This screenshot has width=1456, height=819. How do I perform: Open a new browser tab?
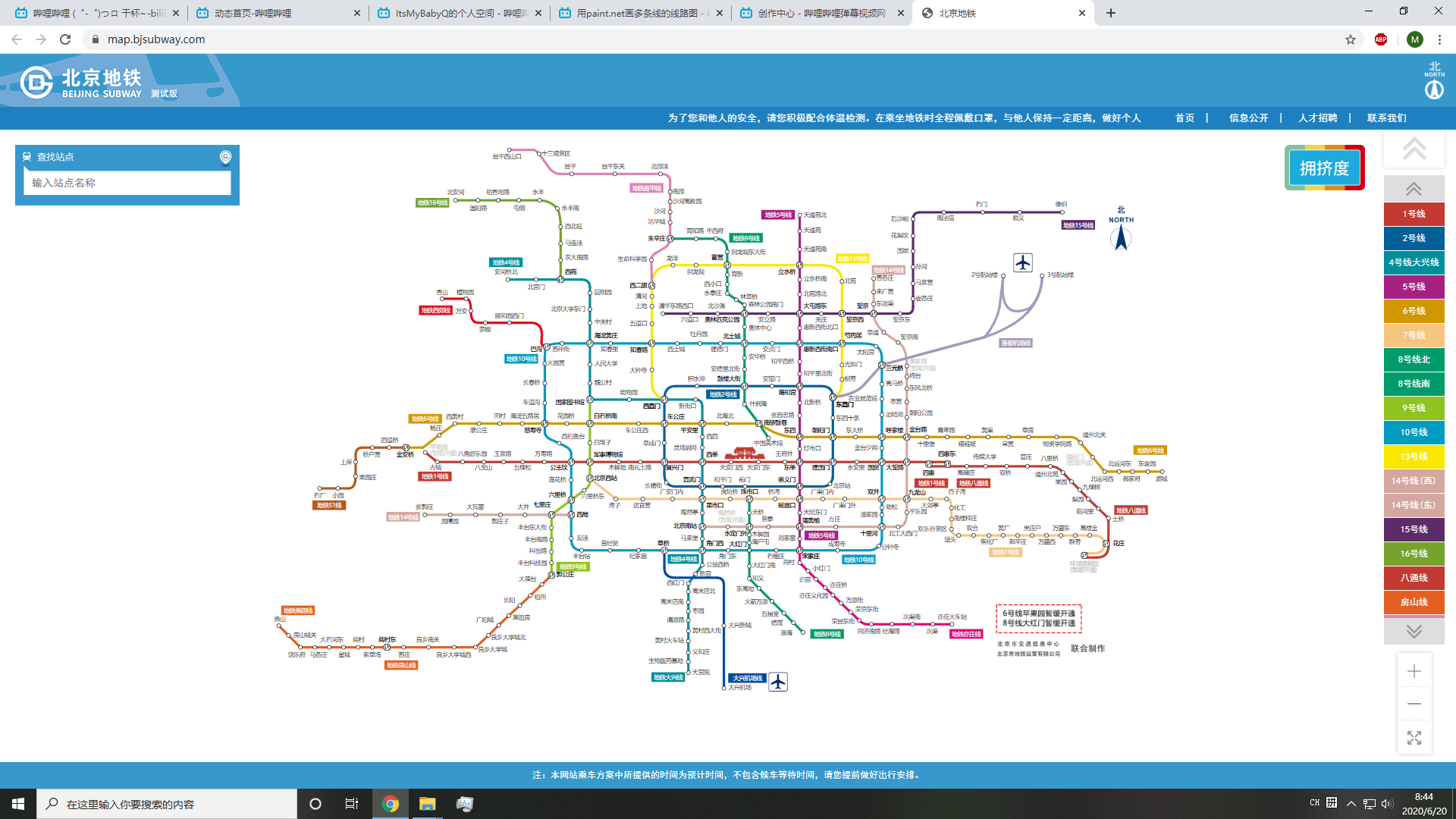coord(1110,13)
